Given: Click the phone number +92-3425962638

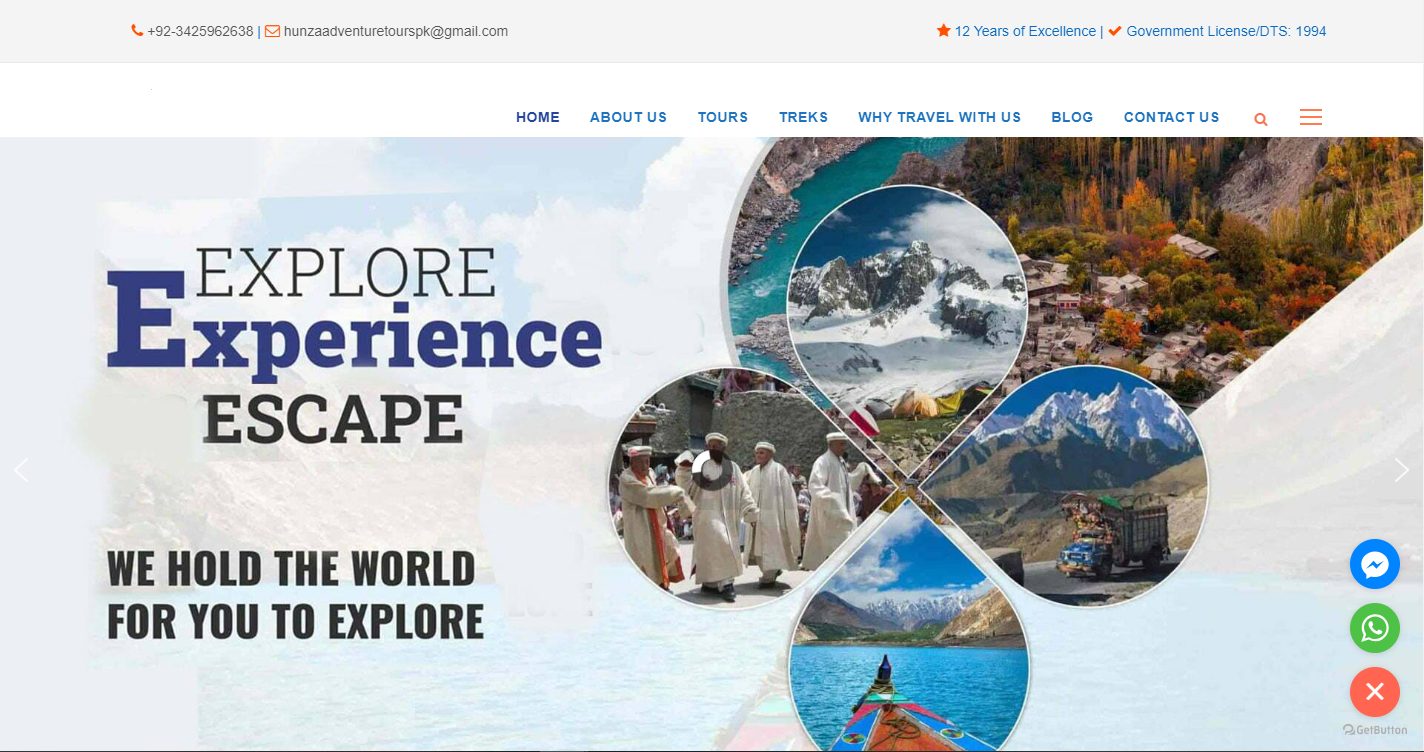Looking at the screenshot, I should pos(200,31).
